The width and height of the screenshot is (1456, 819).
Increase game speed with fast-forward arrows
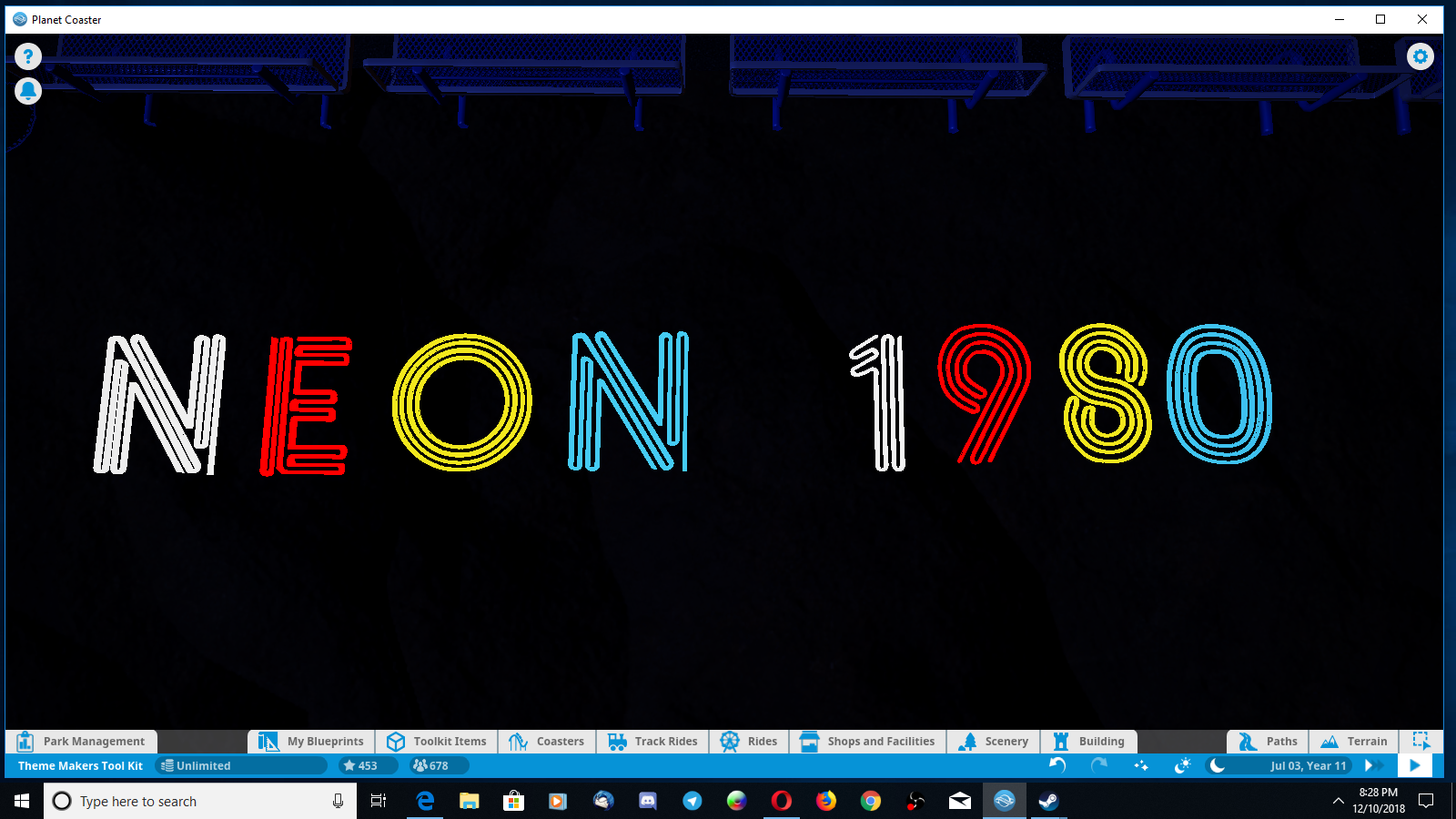point(1373,765)
